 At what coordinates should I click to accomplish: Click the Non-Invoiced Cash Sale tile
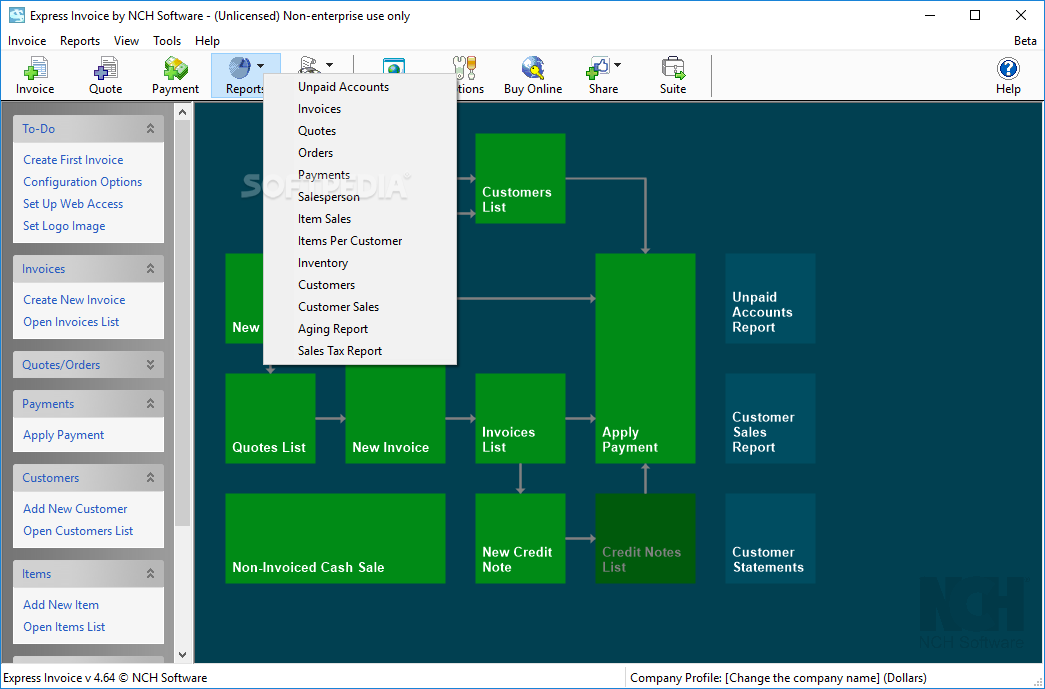[335, 538]
